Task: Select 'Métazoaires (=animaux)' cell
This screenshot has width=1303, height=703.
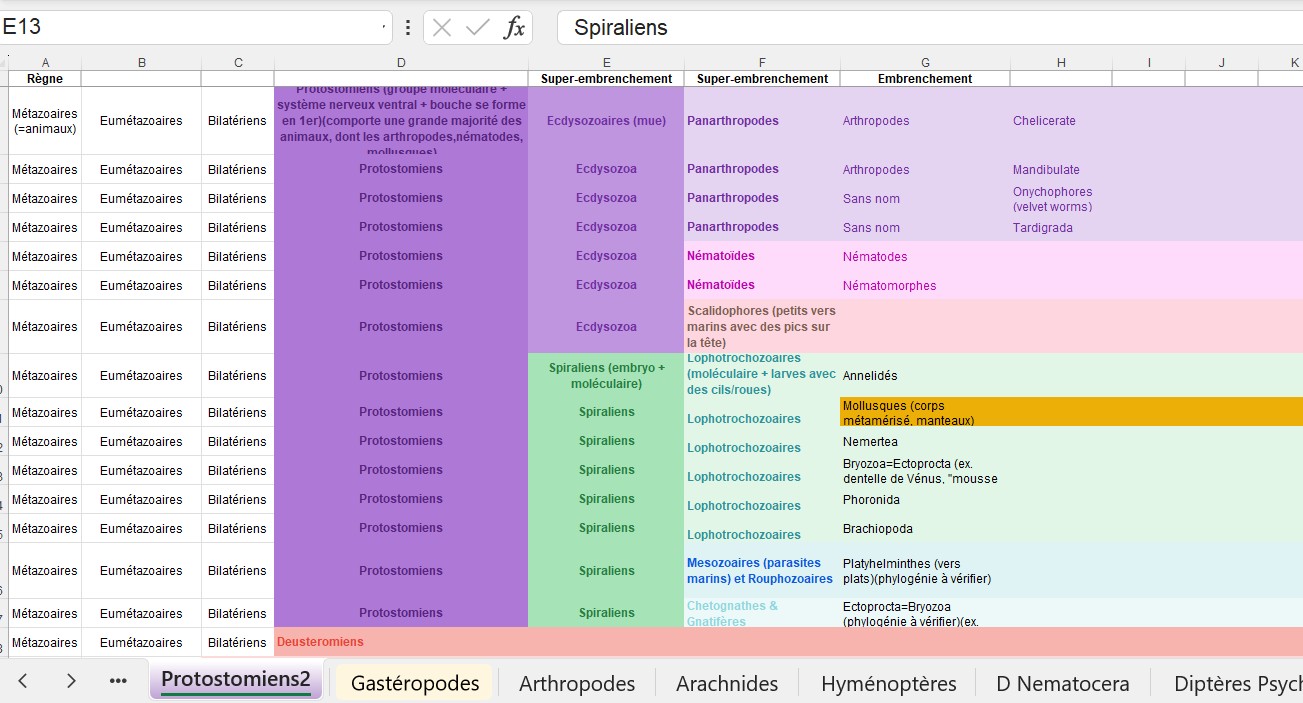Action: coord(45,121)
